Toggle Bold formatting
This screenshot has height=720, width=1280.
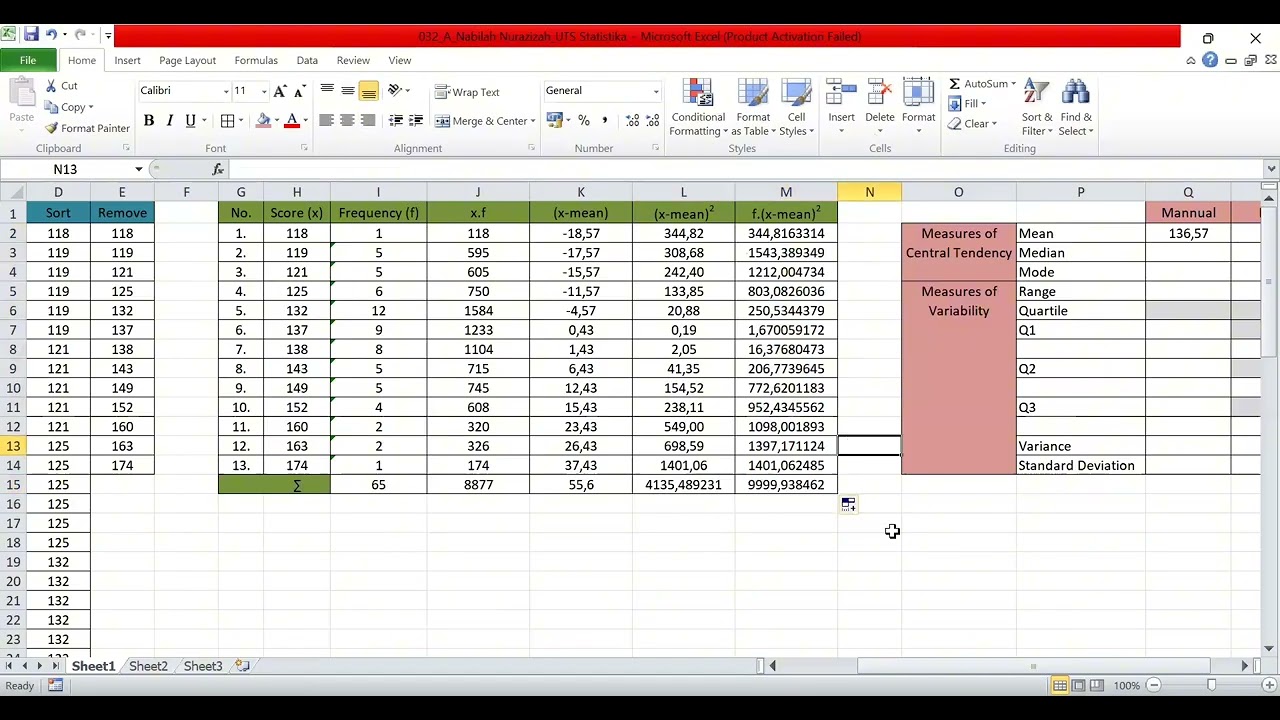click(149, 121)
